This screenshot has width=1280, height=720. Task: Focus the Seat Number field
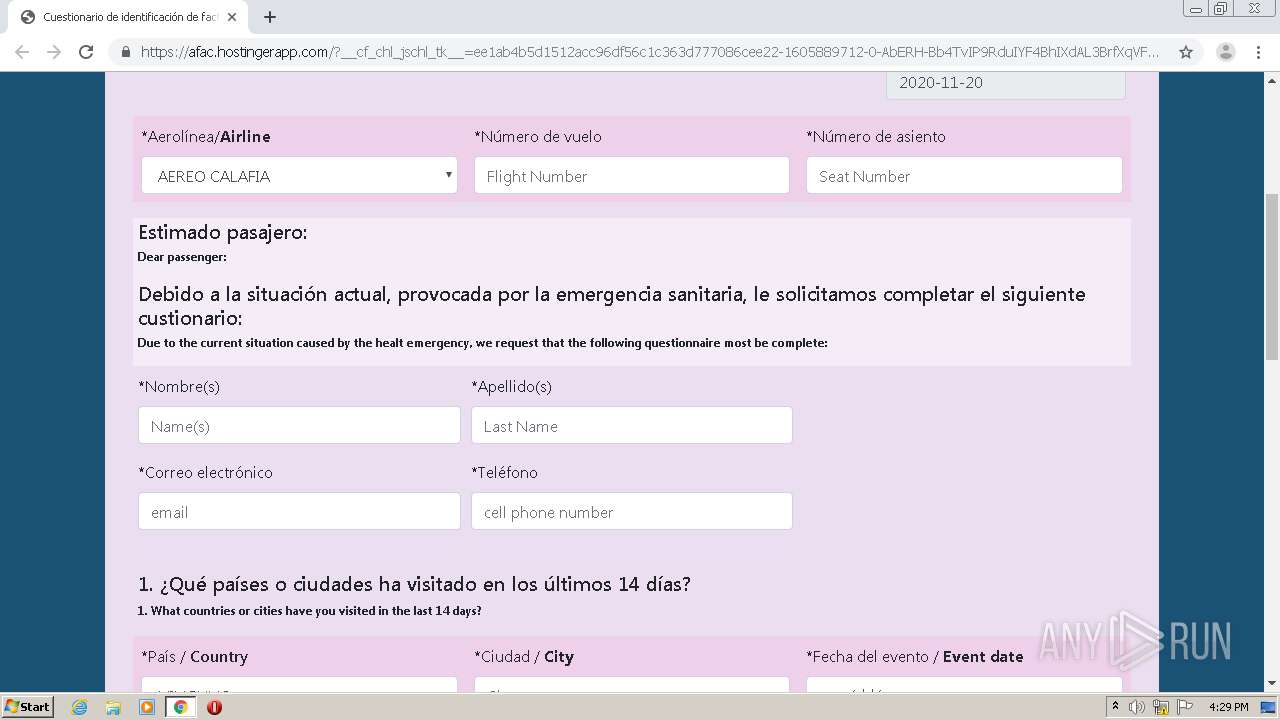964,176
